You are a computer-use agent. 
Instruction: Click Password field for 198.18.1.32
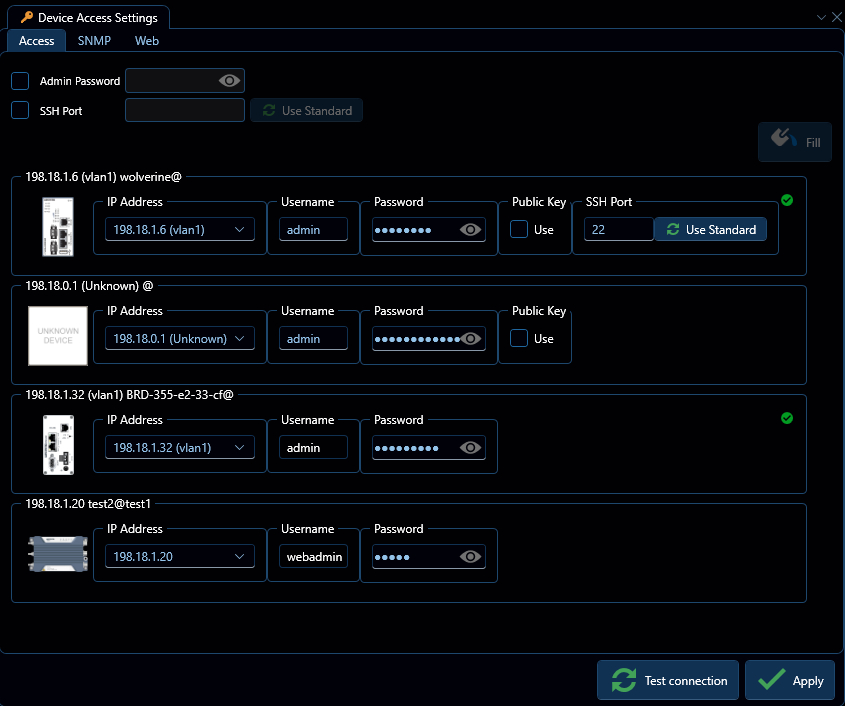tap(428, 447)
